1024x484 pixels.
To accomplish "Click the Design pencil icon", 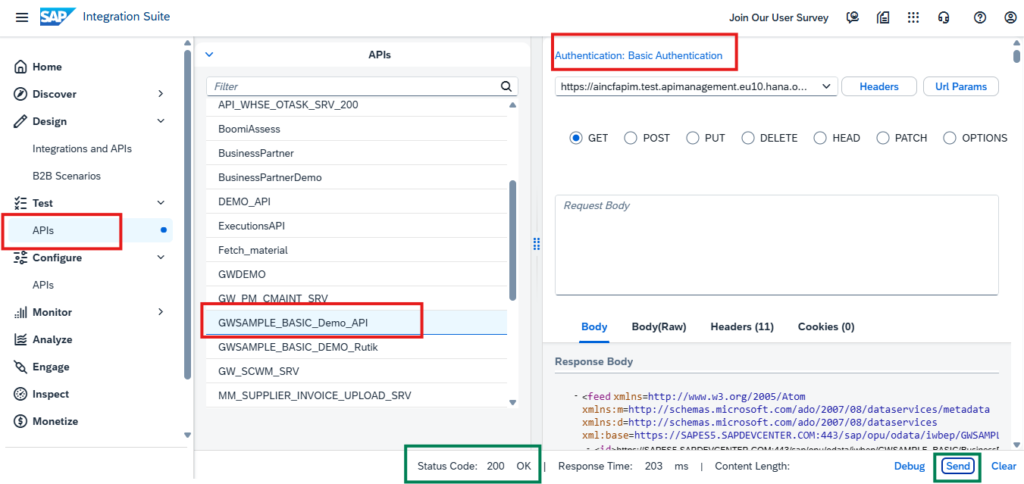I will [20, 121].
